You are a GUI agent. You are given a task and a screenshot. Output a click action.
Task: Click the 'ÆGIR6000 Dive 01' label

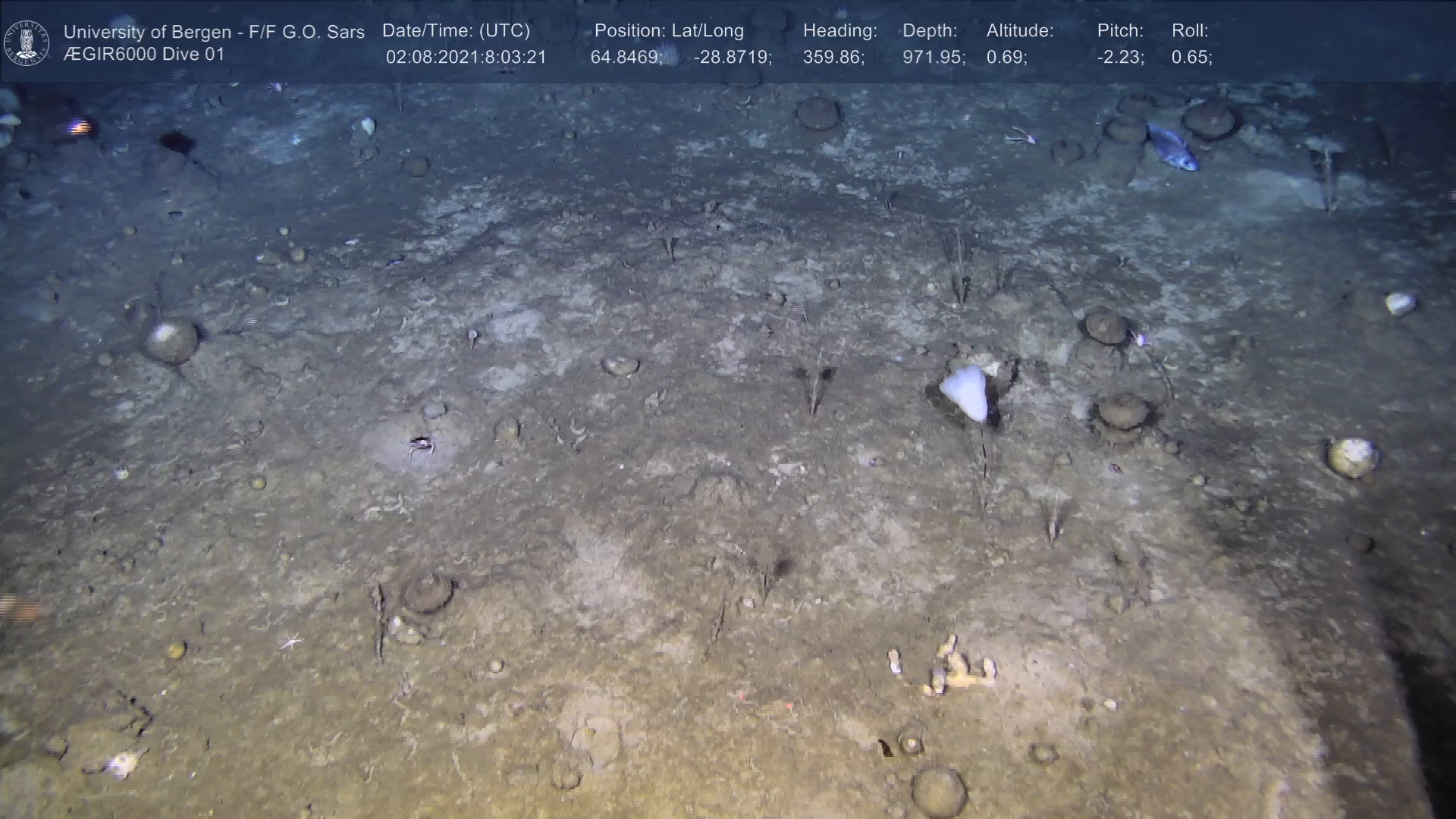(144, 55)
